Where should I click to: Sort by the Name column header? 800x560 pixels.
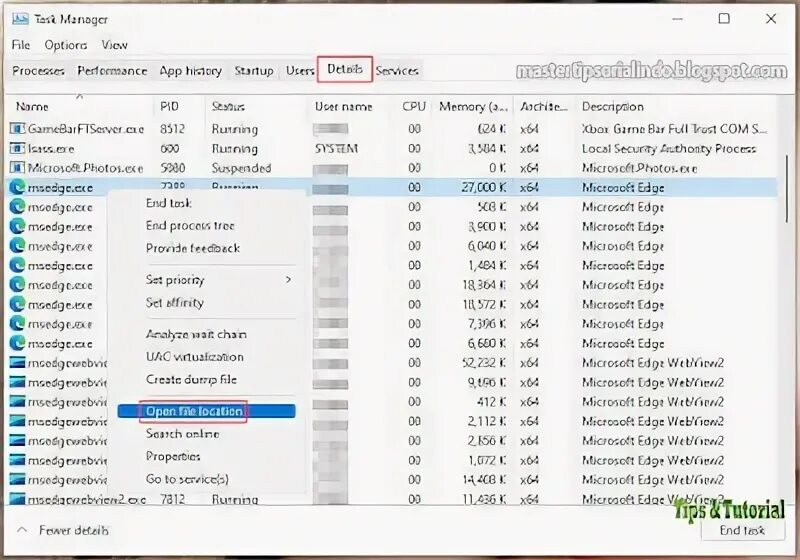click(x=32, y=107)
